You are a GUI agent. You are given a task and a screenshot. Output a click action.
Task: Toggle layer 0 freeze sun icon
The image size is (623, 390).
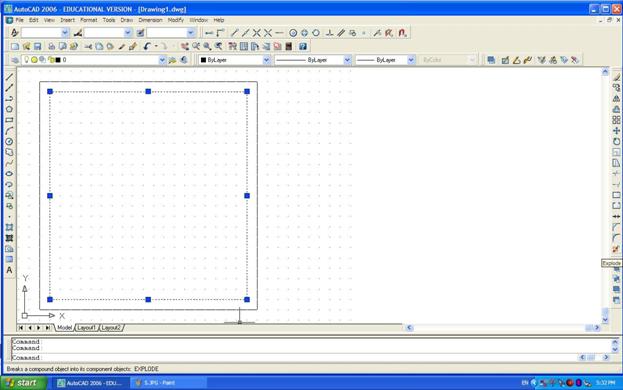[x=34, y=60]
